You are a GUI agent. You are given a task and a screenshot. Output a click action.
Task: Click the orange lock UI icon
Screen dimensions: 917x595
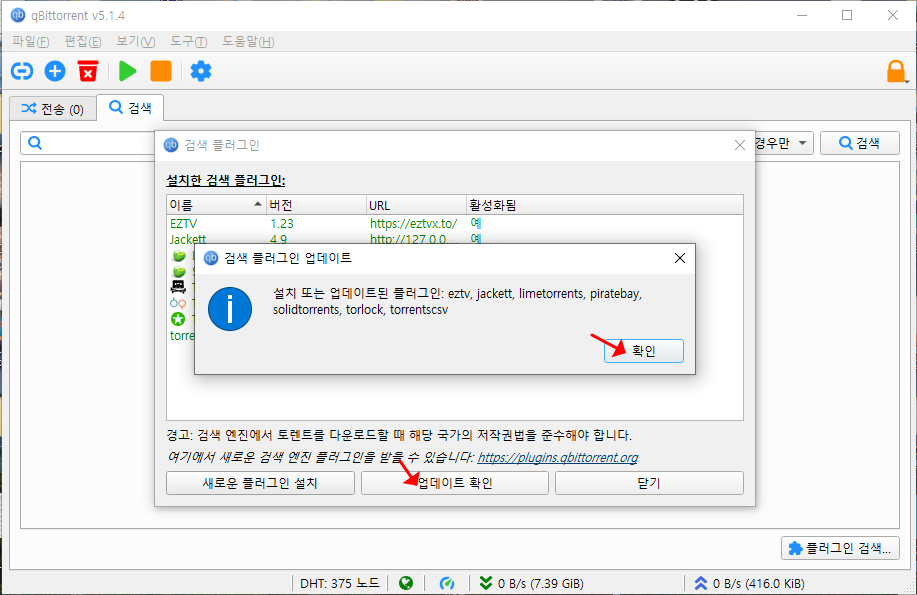pyautogui.click(x=896, y=71)
